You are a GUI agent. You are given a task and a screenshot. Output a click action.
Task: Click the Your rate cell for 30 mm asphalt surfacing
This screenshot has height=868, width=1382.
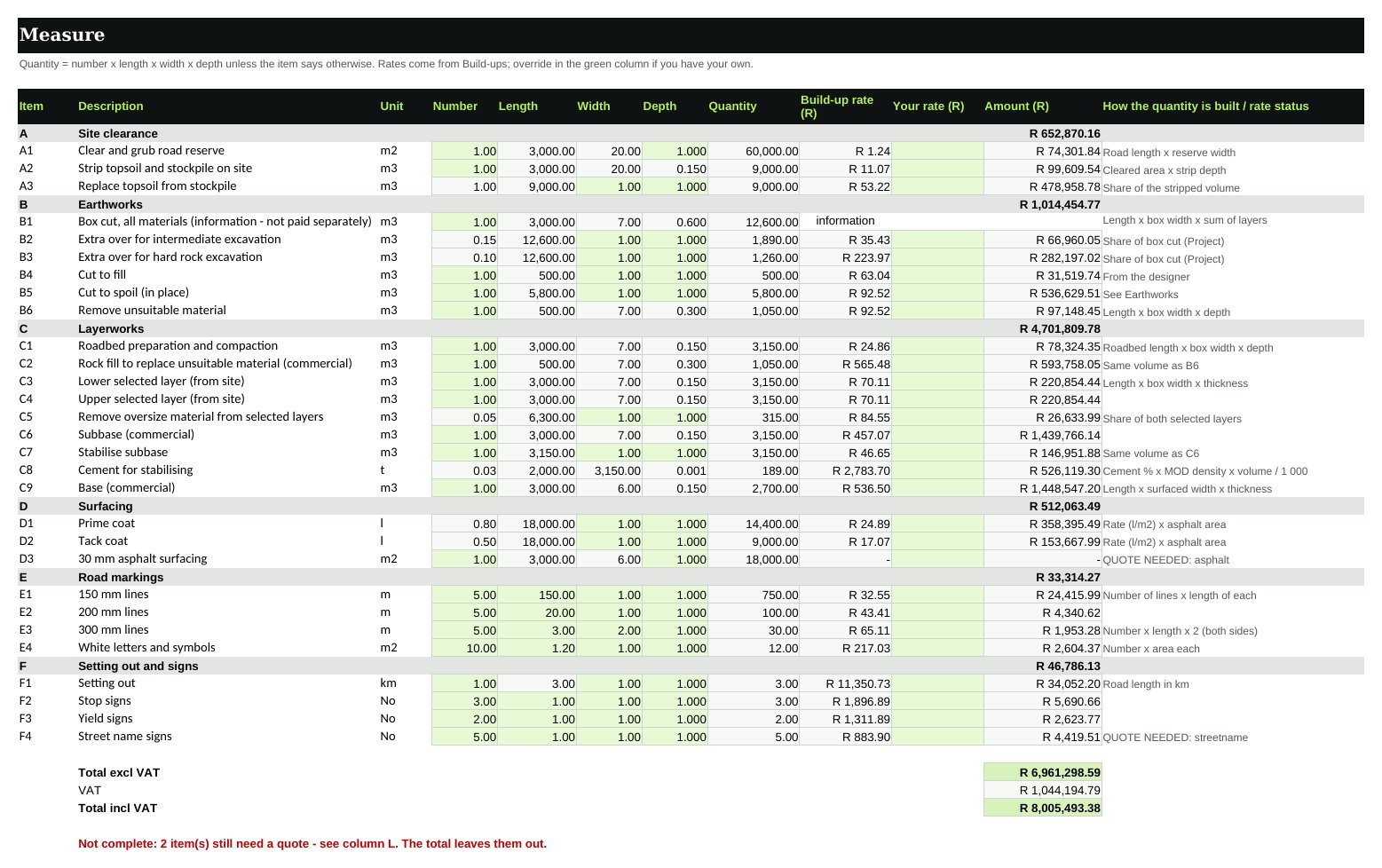[937, 559]
